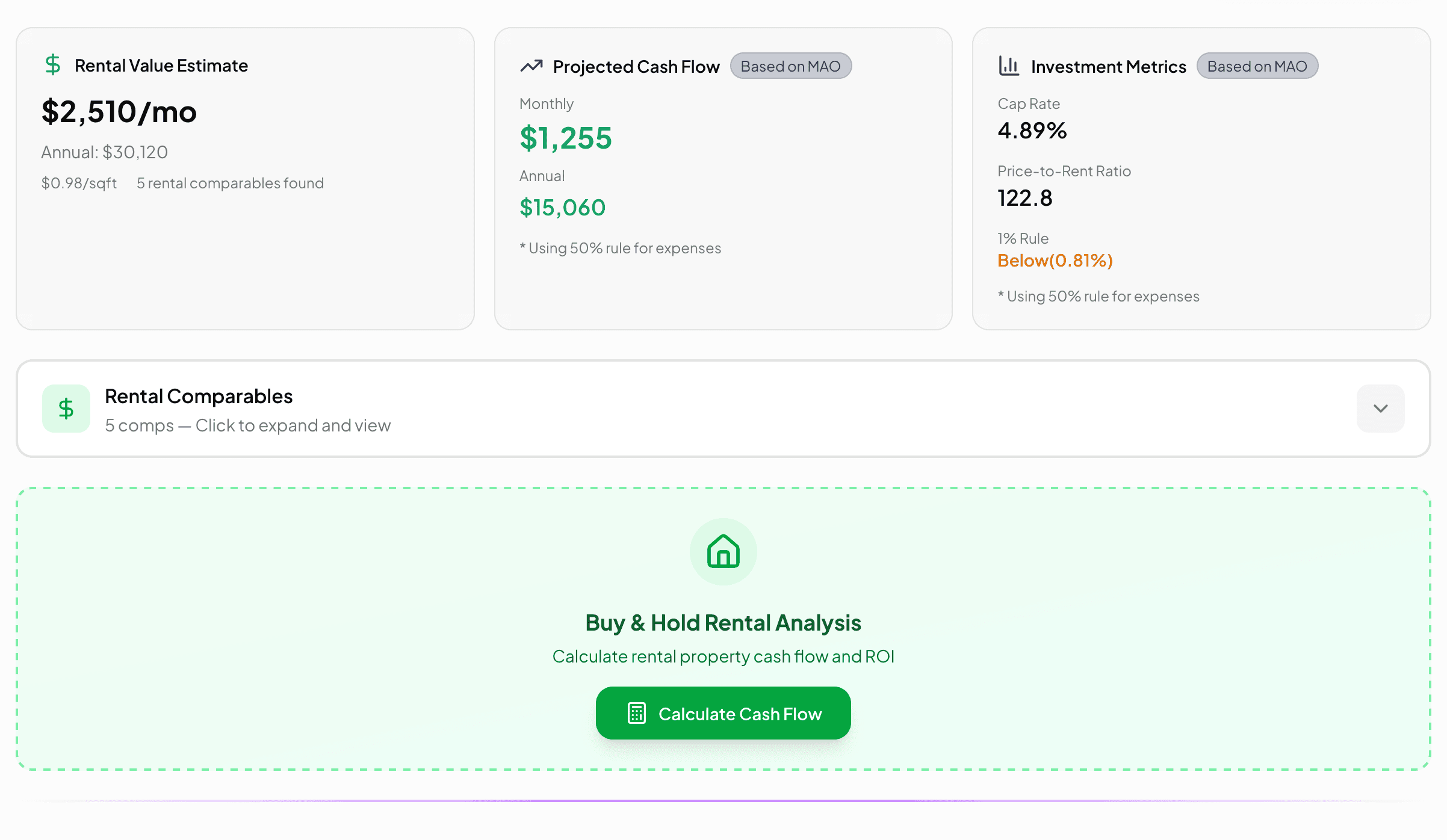Screen dimensions: 1447x840
Task: Click the 50% rule note under Projected Cash Flow
Action: tap(621, 249)
